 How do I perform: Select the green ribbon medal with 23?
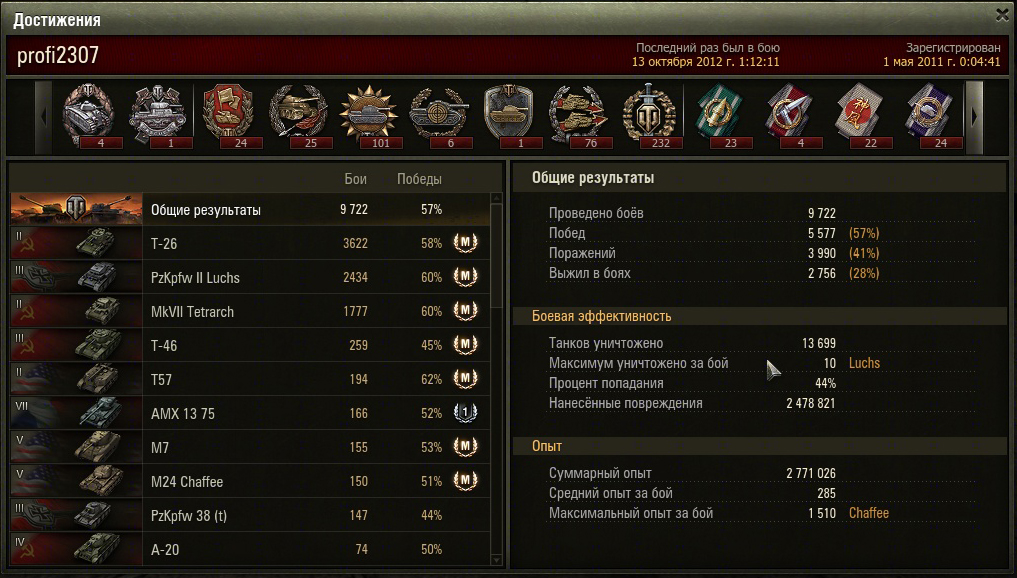[x=719, y=115]
